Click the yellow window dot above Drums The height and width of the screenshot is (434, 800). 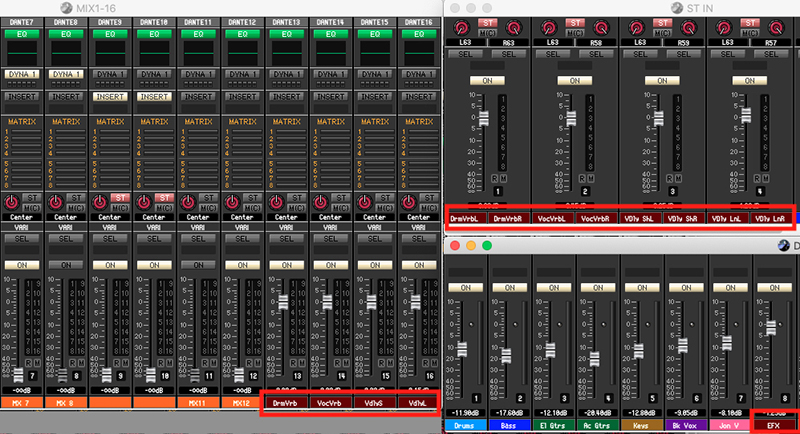point(472,245)
